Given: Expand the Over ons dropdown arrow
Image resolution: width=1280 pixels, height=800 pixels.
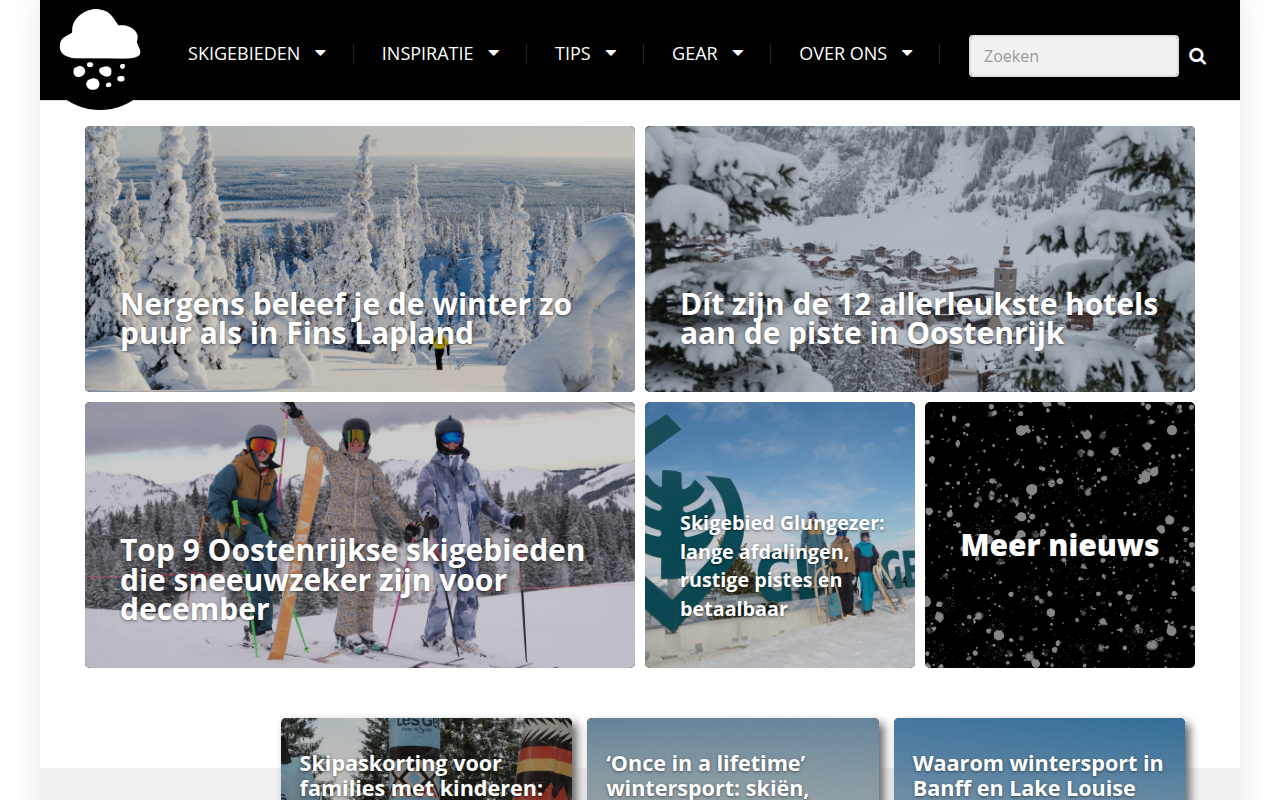Looking at the screenshot, I should coord(907,54).
